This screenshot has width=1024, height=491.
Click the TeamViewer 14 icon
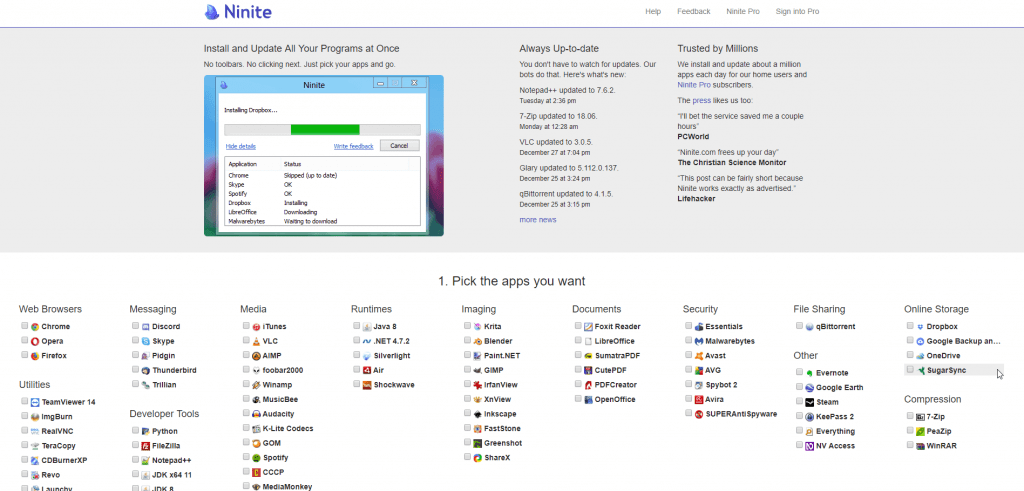(x=35, y=402)
